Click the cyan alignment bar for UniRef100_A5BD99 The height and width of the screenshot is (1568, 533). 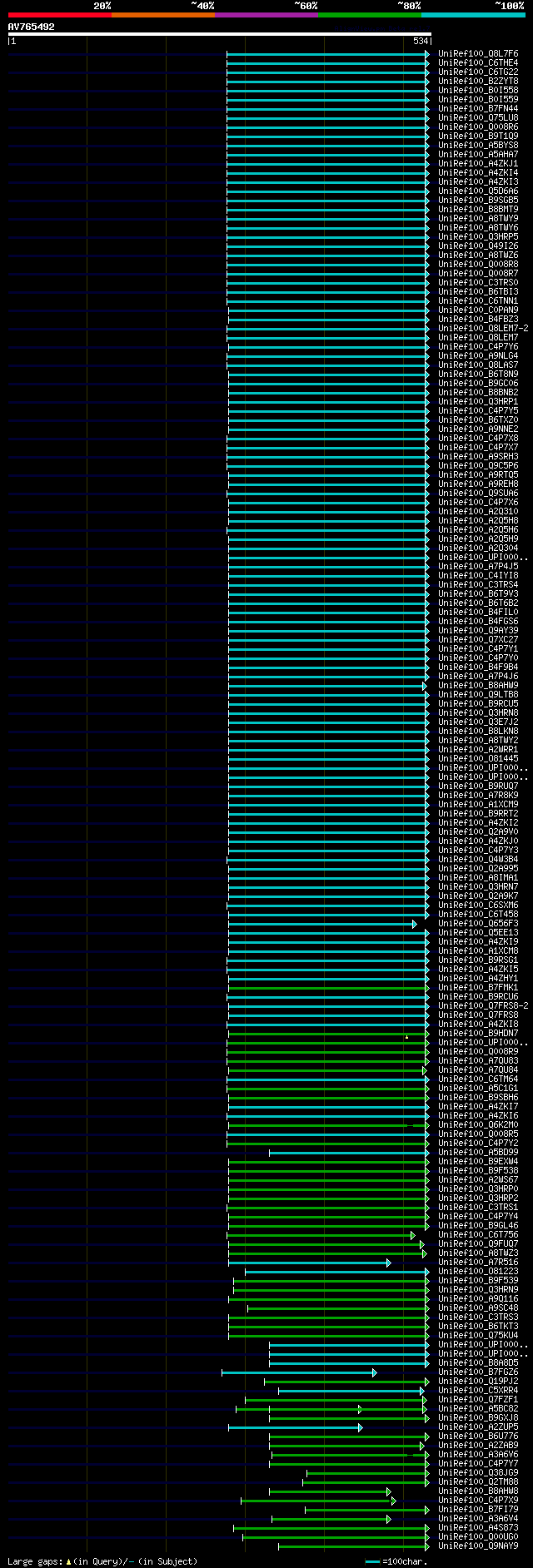349,1153
